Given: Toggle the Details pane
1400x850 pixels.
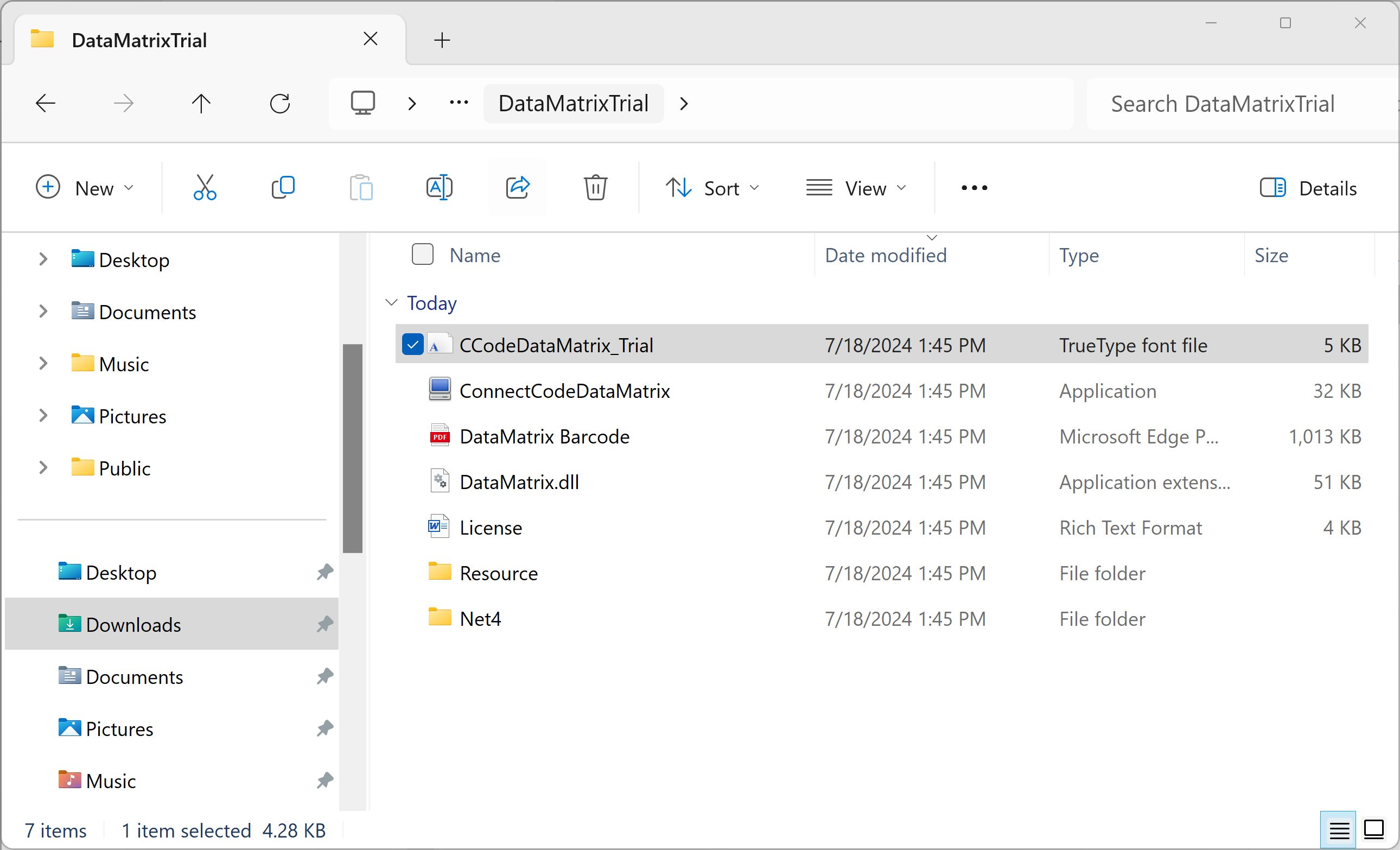Looking at the screenshot, I should pyautogui.click(x=1308, y=188).
